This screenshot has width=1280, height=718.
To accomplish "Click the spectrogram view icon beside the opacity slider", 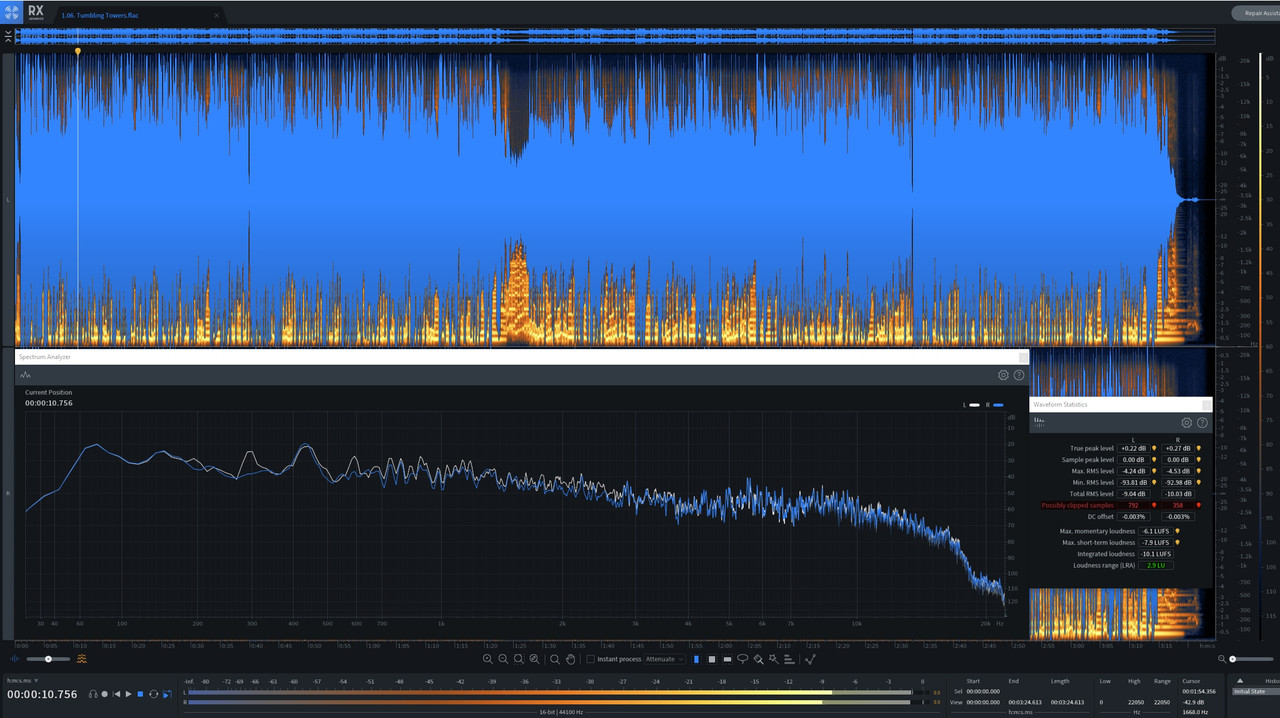I will pos(82,659).
